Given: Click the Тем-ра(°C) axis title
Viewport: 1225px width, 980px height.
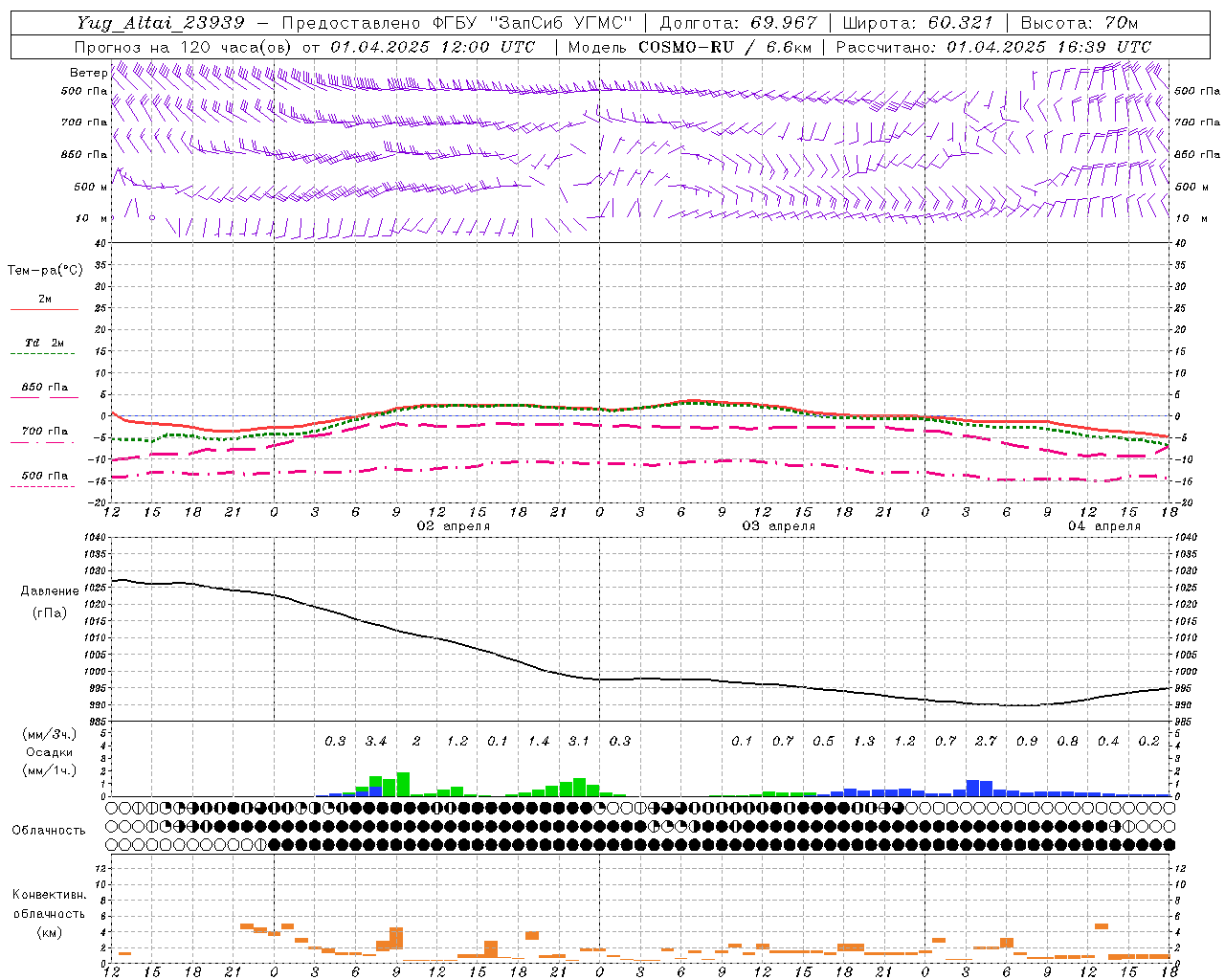Looking at the screenshot, I should tap(45, 271).
